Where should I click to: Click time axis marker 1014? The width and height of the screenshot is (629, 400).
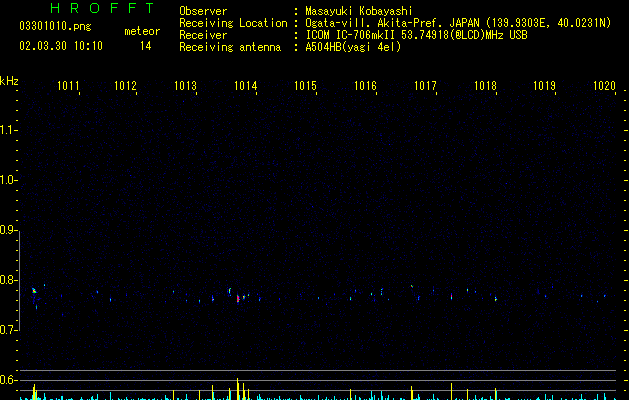pos(246,85)
